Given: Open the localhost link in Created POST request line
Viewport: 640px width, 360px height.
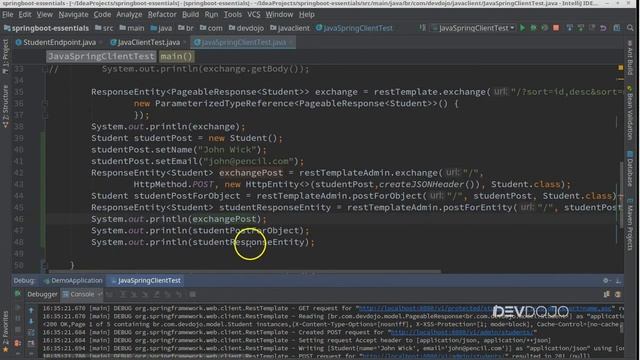Looking at the screenshot, I should 462,333.
